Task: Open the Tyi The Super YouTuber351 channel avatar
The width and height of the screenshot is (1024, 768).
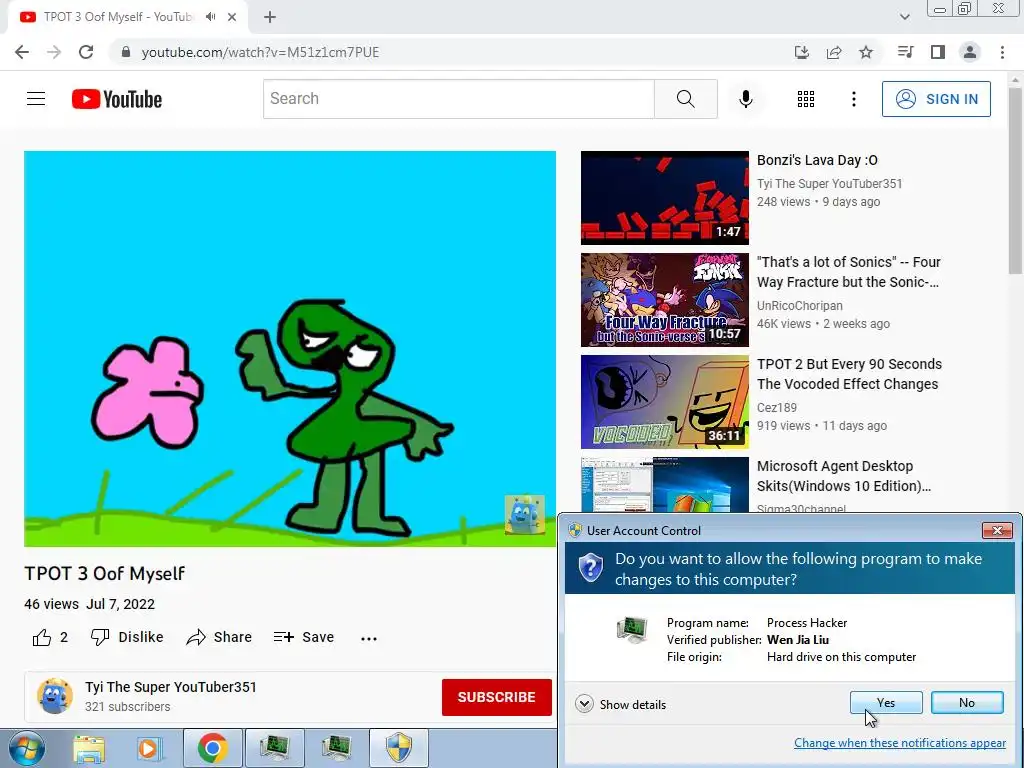Action: pyautogui.click(x=55, y=696)
